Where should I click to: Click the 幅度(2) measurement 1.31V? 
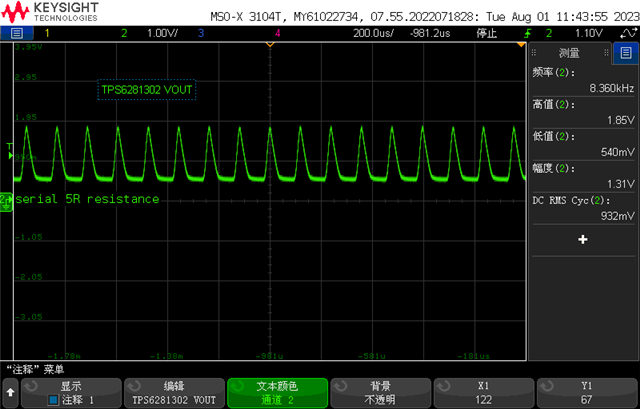pyautogui.click(x=583, y=176)
